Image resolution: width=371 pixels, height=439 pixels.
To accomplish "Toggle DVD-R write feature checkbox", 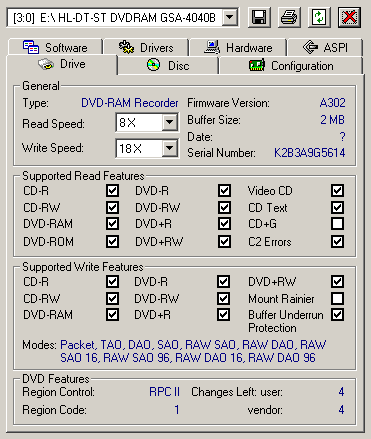I will pyautogui.click(x=223, y=282).
